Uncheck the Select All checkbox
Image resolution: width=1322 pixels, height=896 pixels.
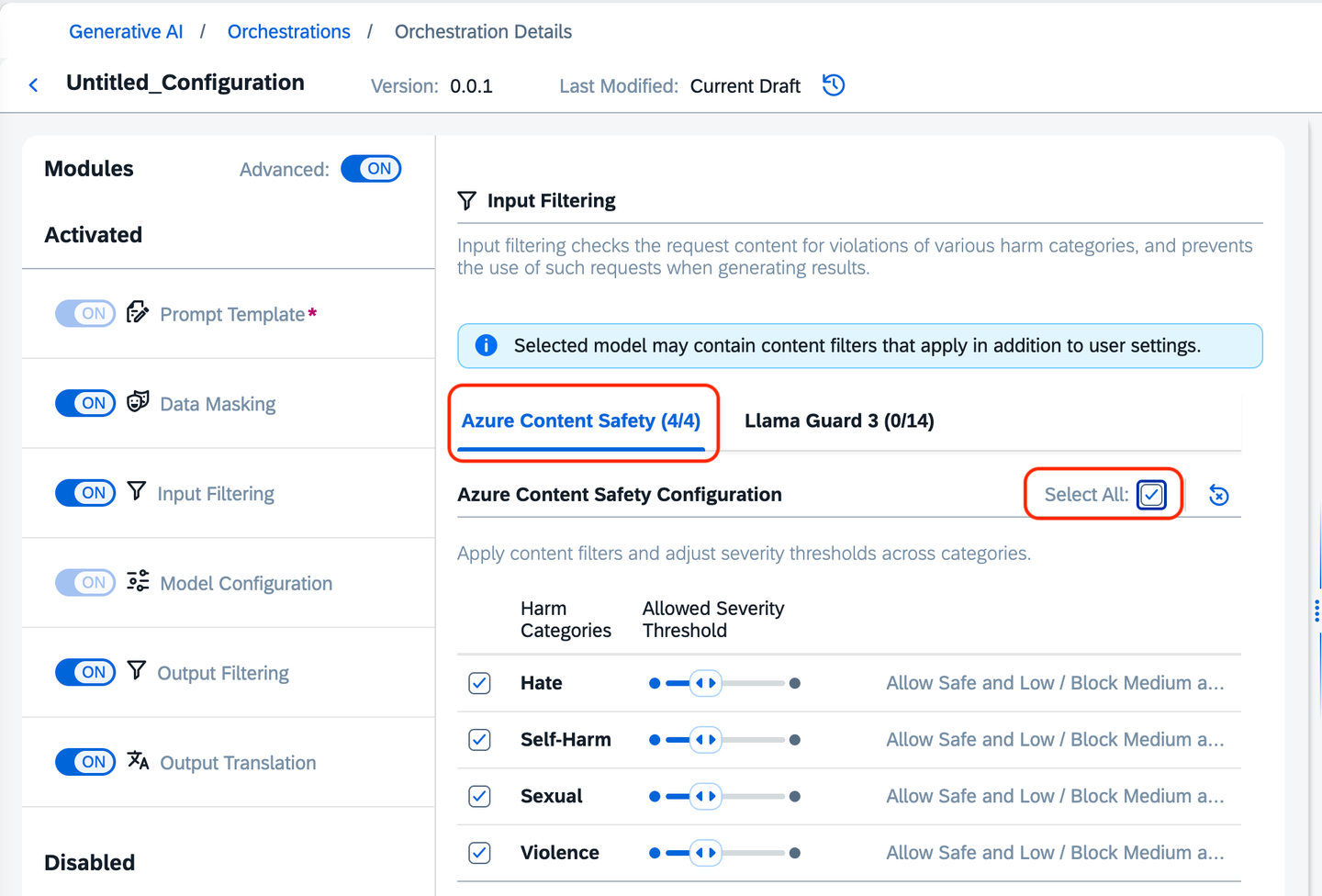click(x=1151, y=495)
